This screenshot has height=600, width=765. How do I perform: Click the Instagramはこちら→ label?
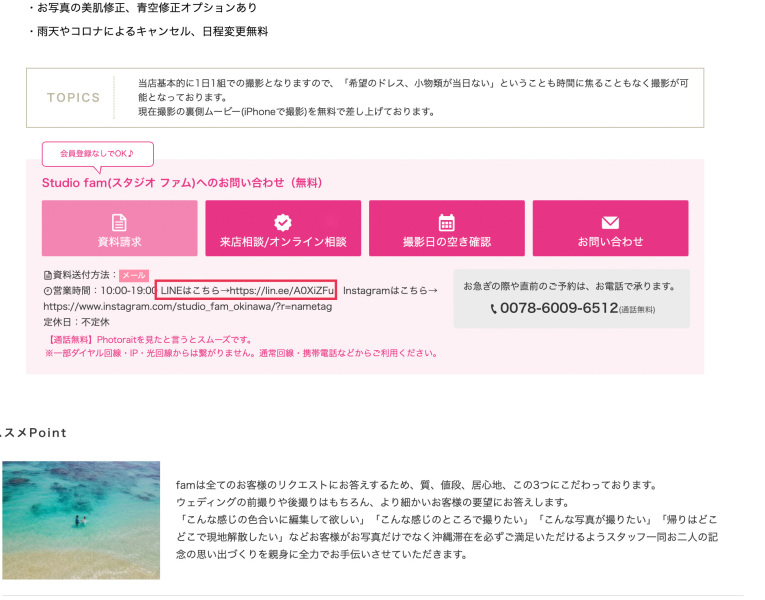click(x=390, y=291)
